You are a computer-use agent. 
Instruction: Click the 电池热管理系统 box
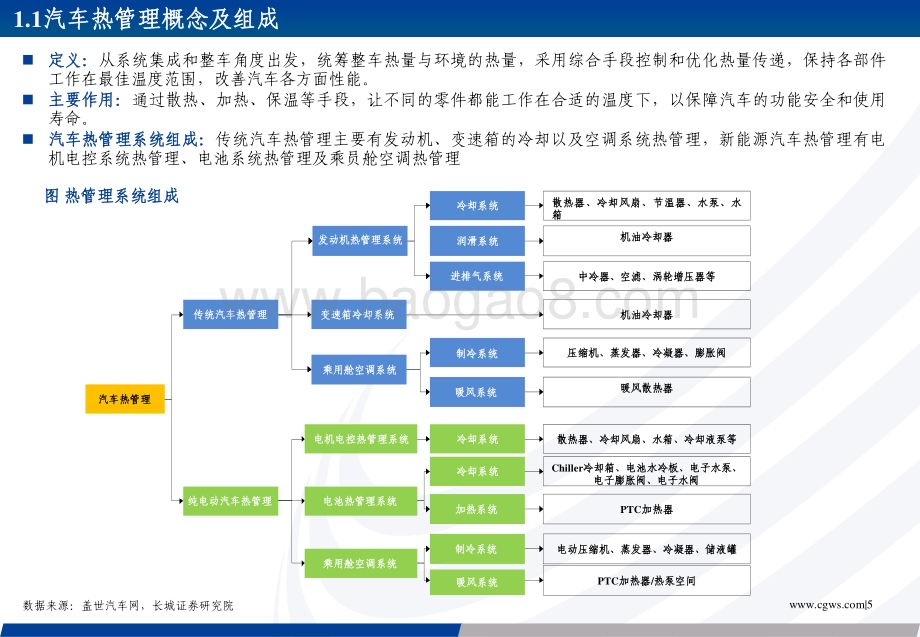pos(361,501)
